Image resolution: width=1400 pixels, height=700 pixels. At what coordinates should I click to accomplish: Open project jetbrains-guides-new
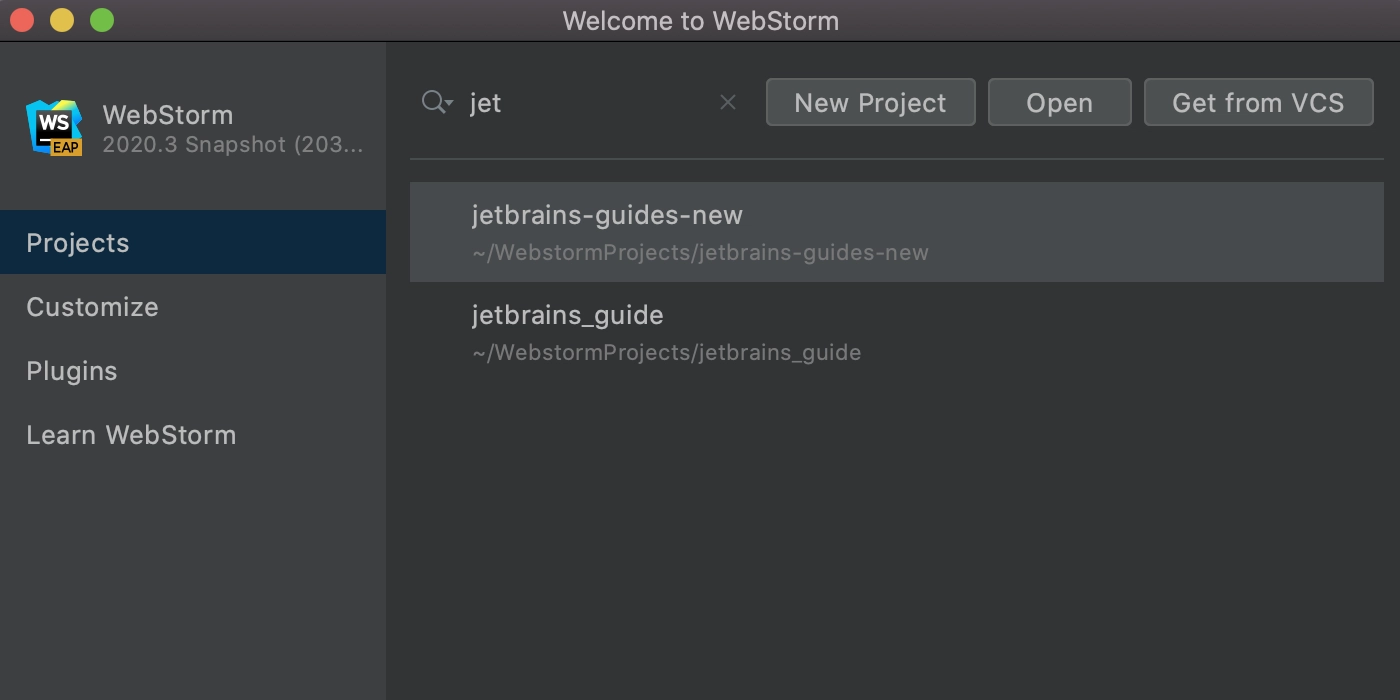[x=897, y=232]
